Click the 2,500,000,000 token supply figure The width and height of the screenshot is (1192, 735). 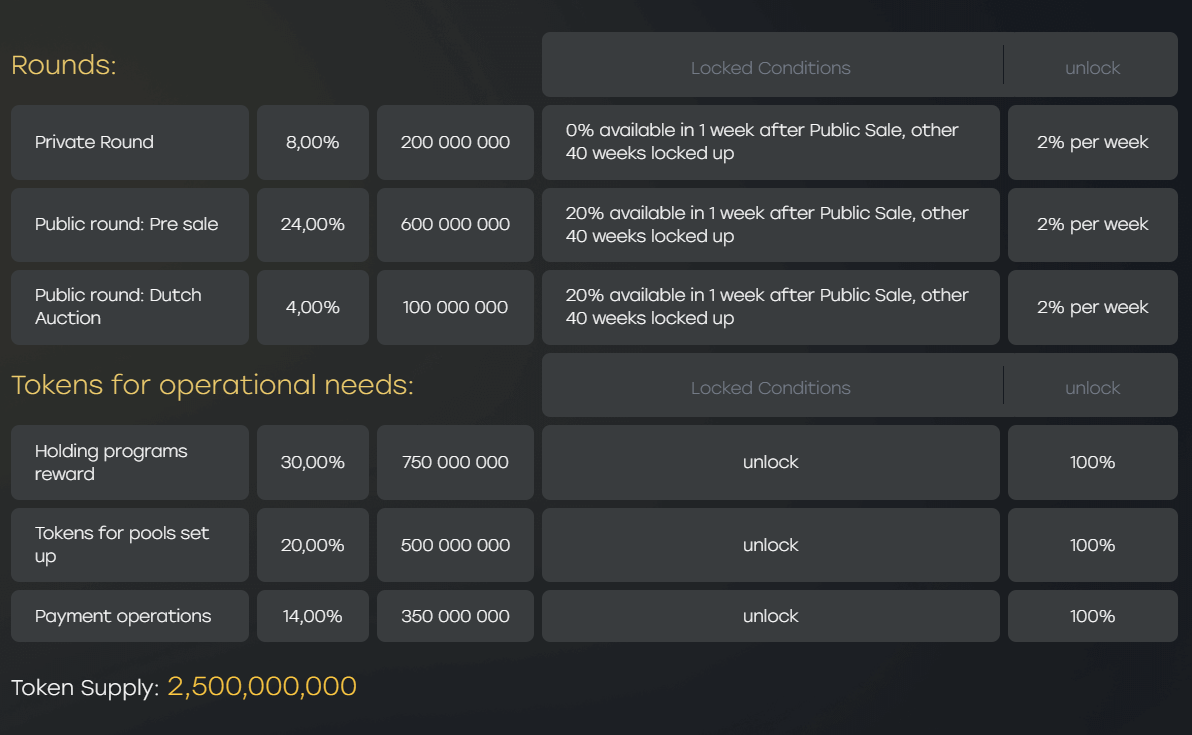[262, 686]
